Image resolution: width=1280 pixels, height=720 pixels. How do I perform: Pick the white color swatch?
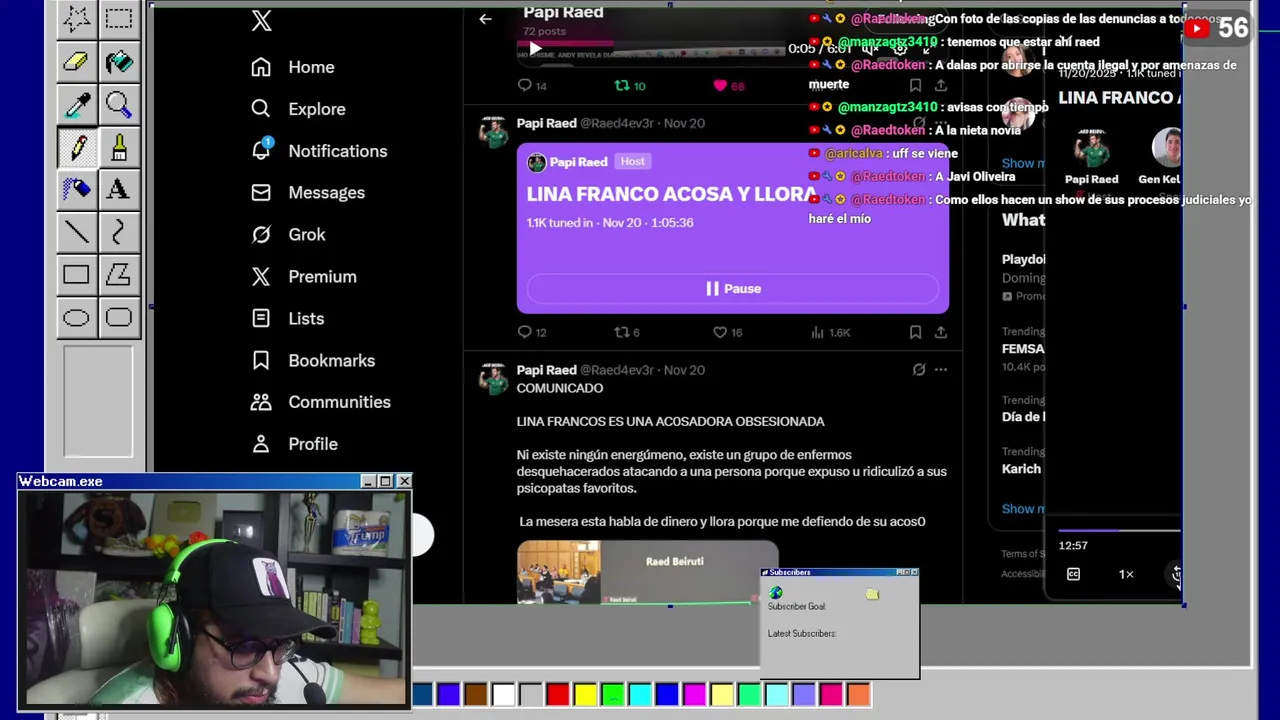coord(503,694)
